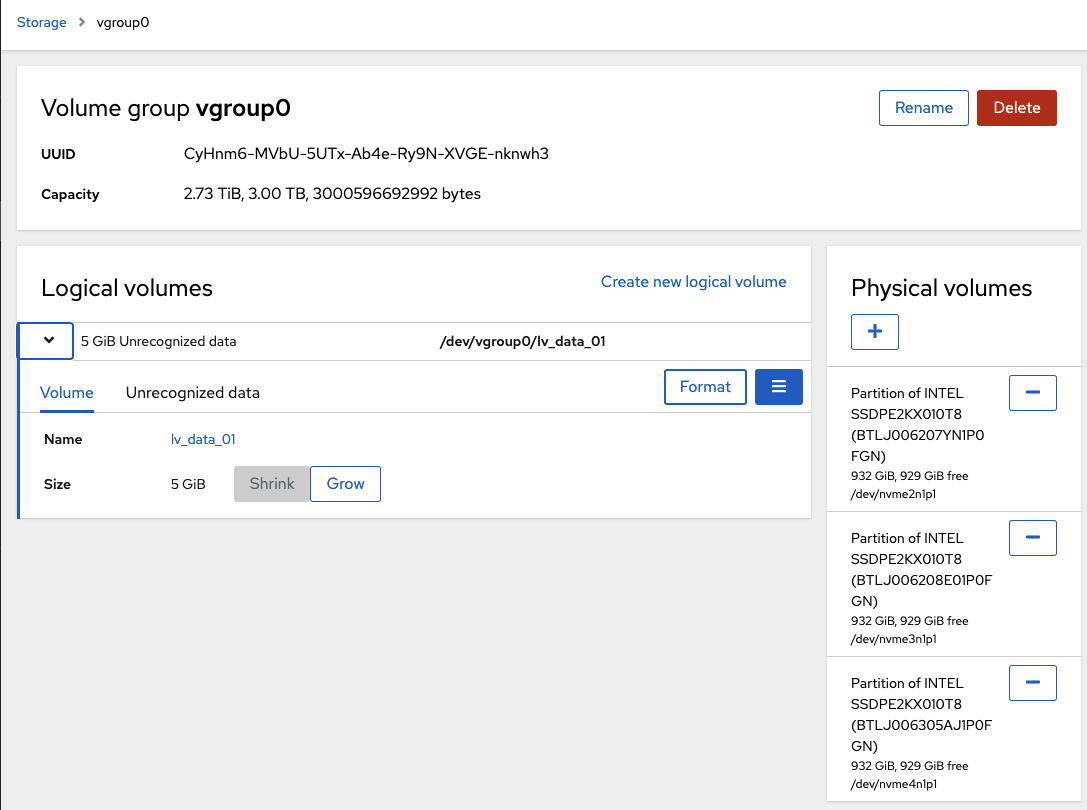Grow the 5 GiB logical volume
This screenshot has width=1087, height=810.
tap(345, 483)
